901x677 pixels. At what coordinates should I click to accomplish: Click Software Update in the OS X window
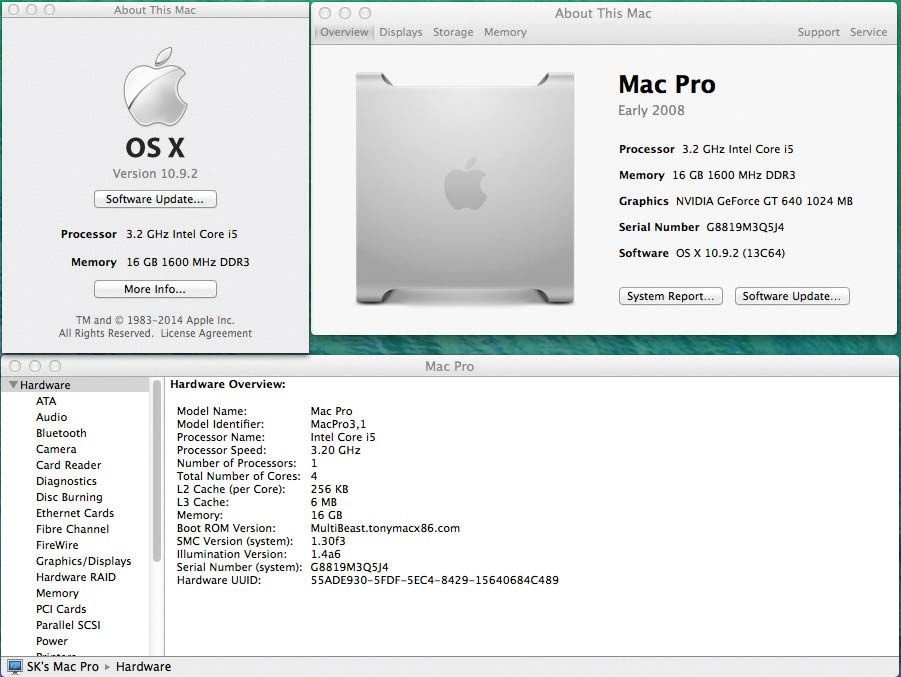point(155,199)
